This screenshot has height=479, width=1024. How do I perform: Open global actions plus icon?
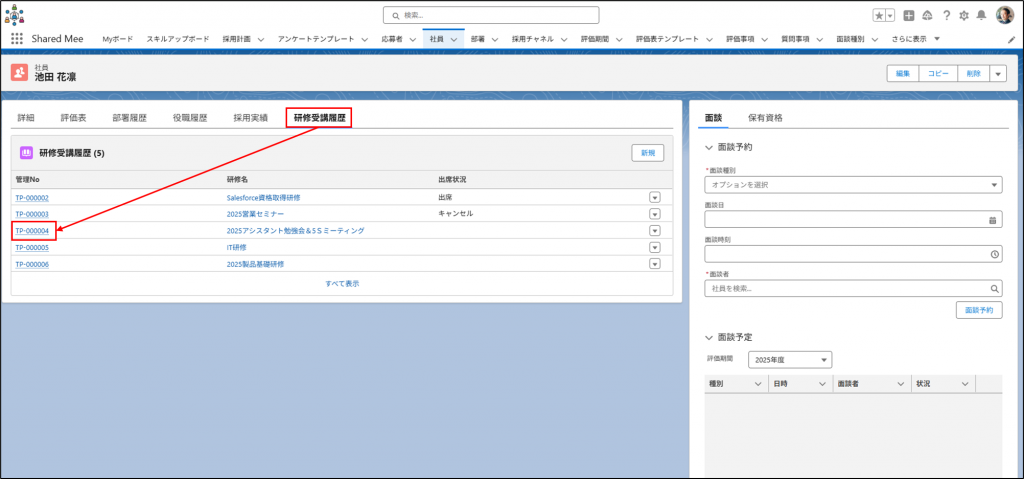(x=908, y=15)
